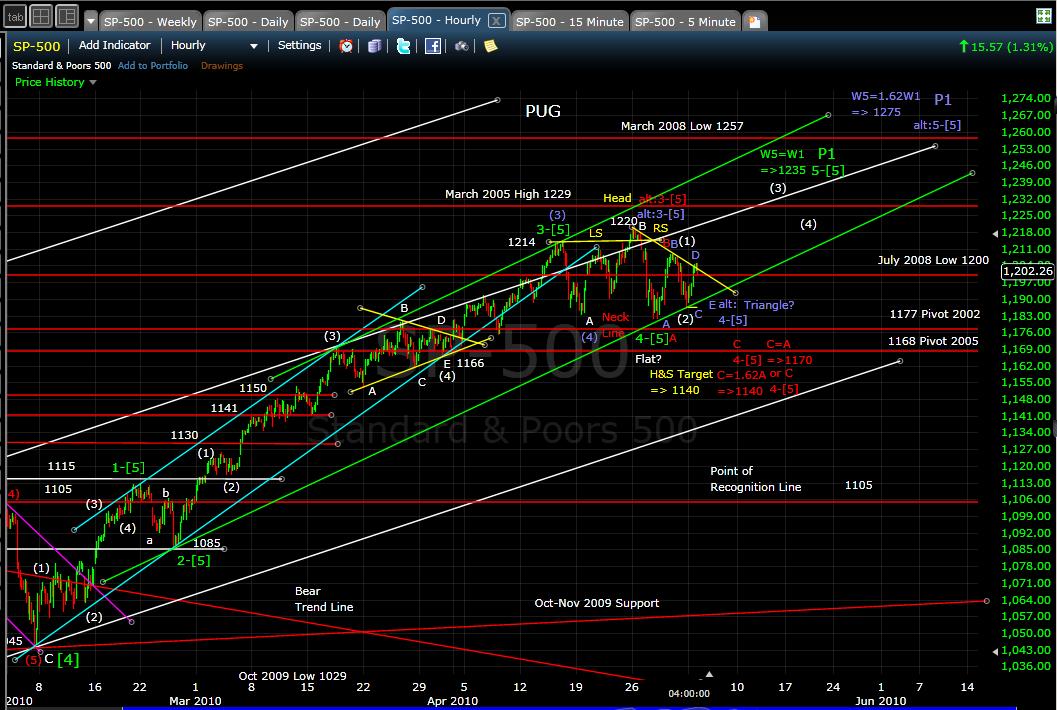Viewport: 1057px width, 710px height.
Task: Click Add Indicator
Action: (115, 45)
